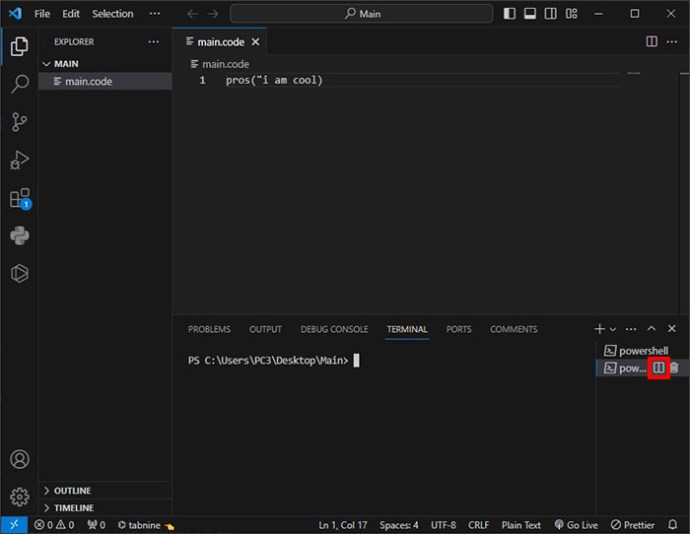
Task: Open Explorer Views and More Actions ellipsis
Action: (154, 42)
